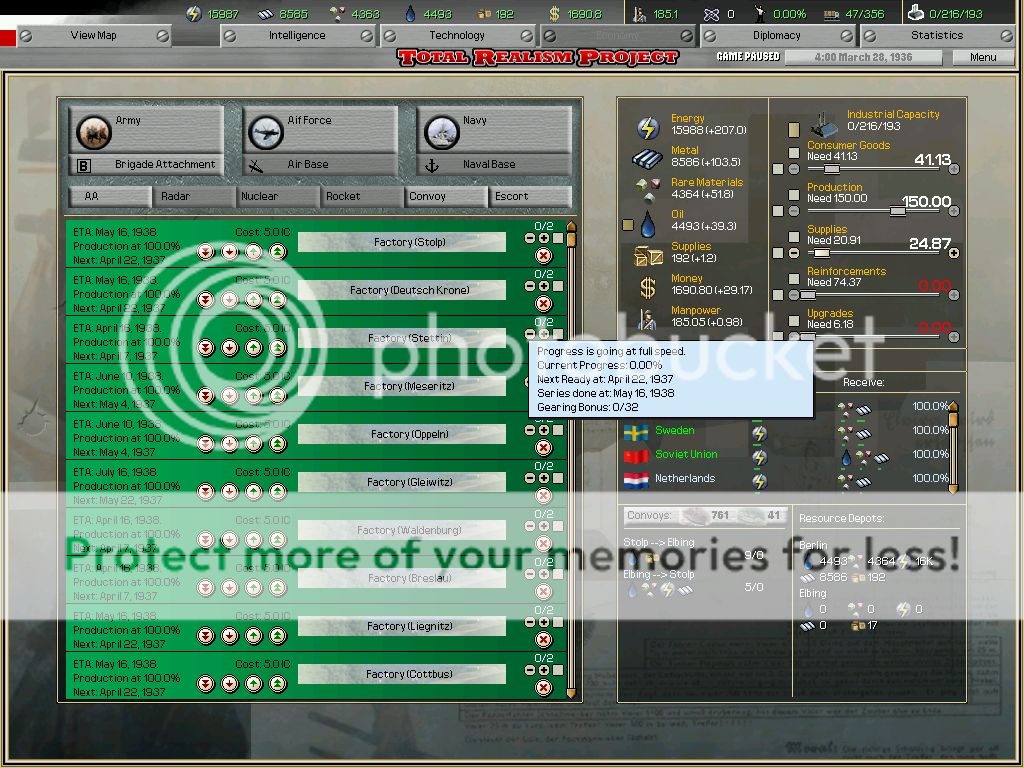Tick the checkbox next to Oil
Image resolution: width=1024 pixels, height=768 pixels.
[628, 225]
